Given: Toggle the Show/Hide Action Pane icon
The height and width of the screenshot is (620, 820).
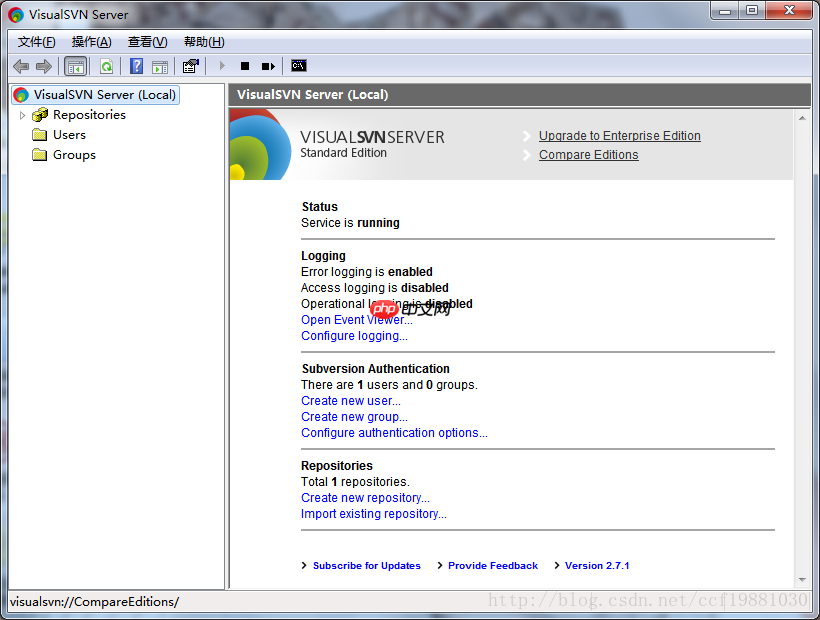Looking at the screenshot, I should [x=160, y=66].
